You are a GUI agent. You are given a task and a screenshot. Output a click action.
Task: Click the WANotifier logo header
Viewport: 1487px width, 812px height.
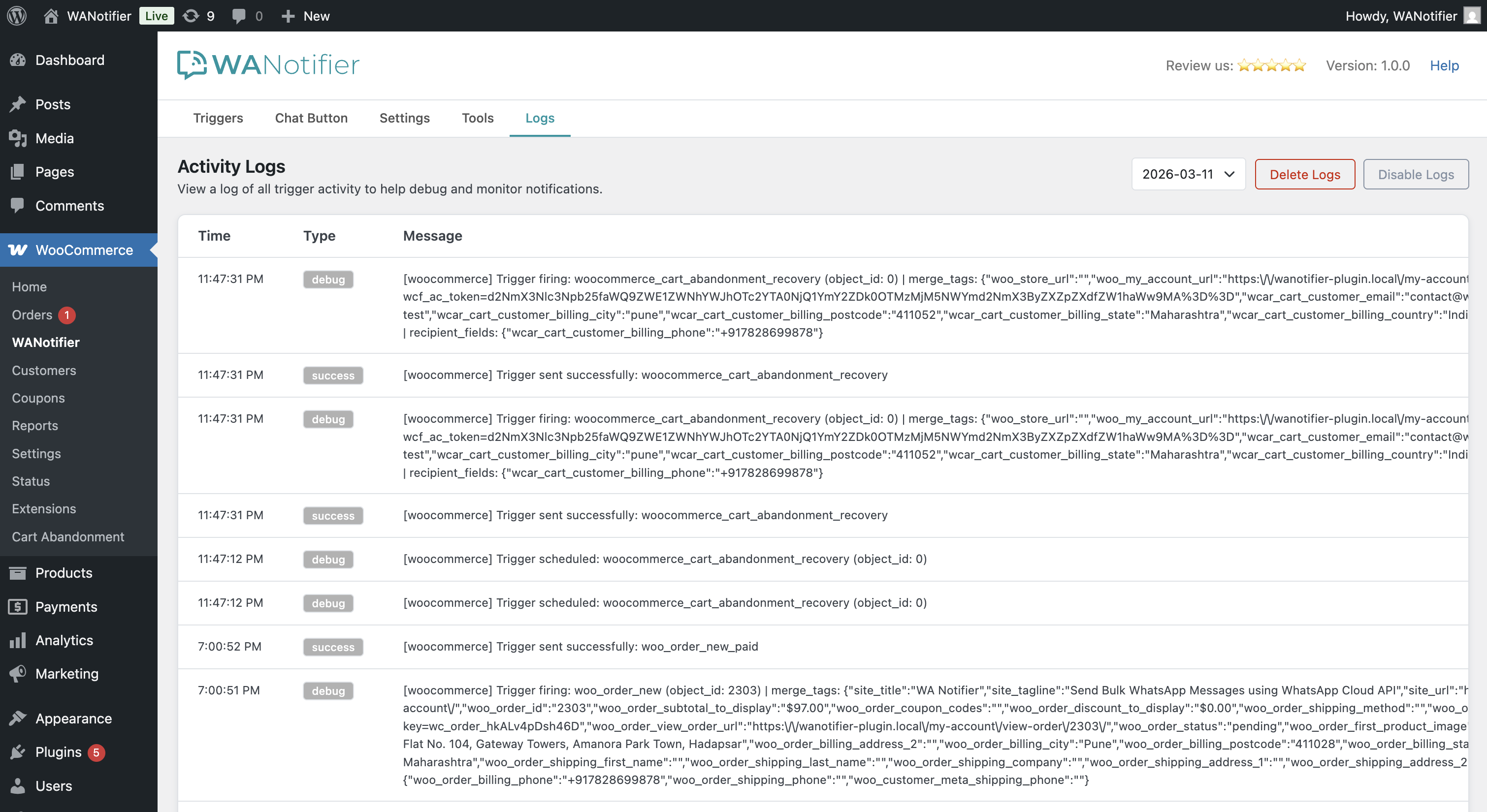coord(267,64)
